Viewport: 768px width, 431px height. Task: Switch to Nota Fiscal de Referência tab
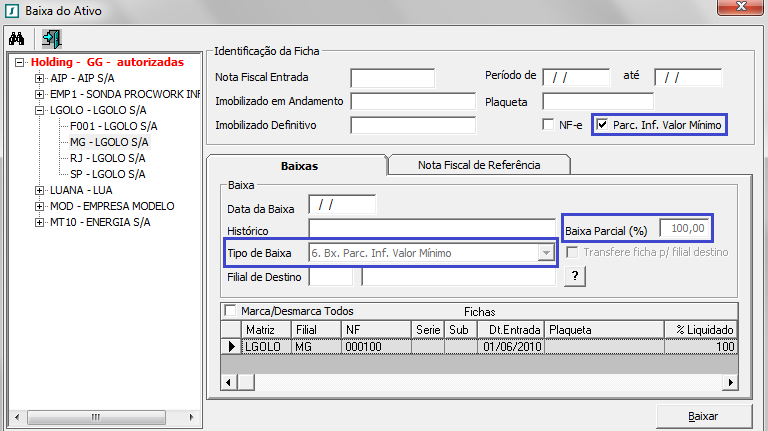pyautogui.click(x=480, y=165)
